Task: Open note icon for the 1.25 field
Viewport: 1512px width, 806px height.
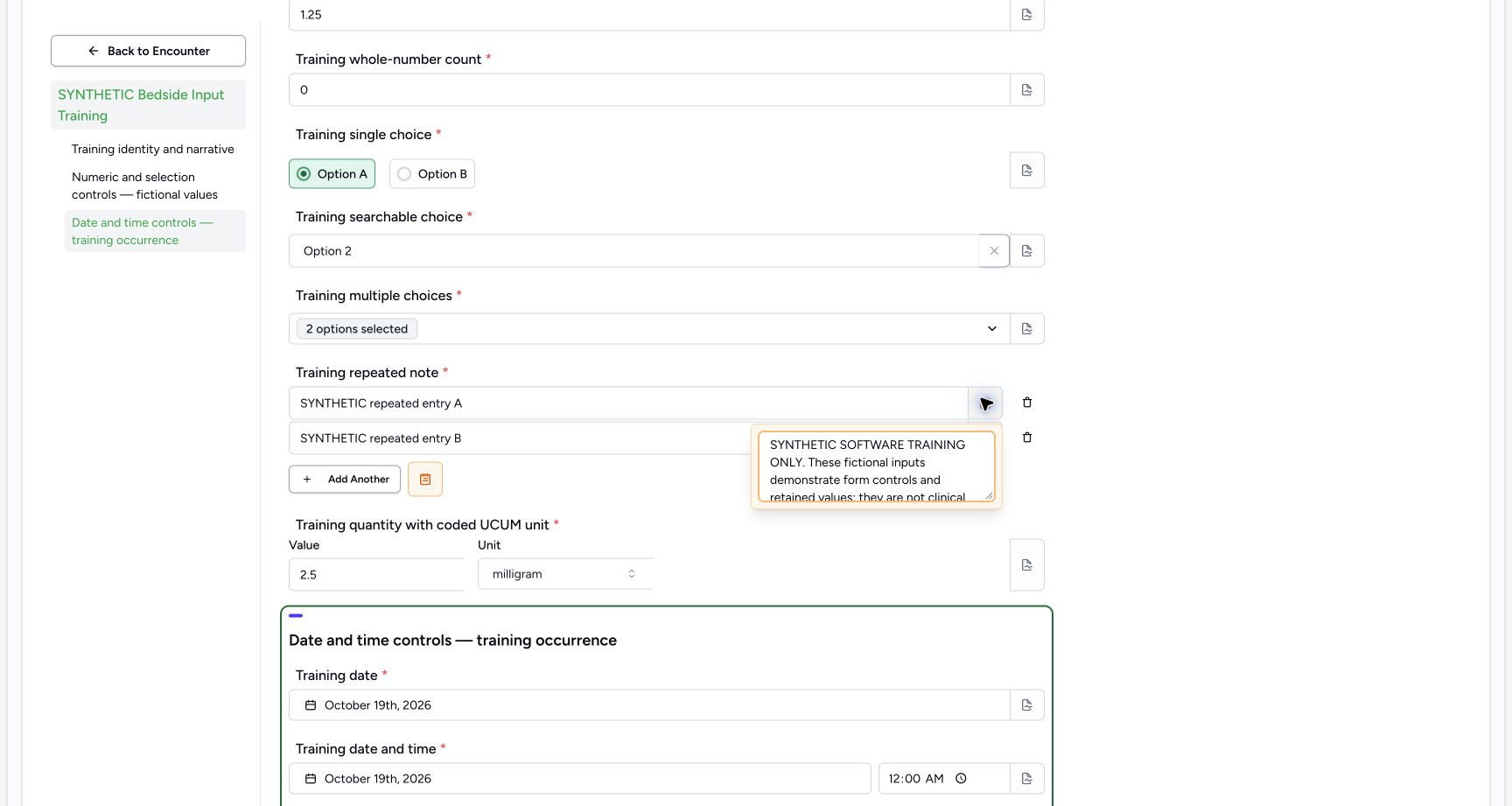Action: (1027, 15)
